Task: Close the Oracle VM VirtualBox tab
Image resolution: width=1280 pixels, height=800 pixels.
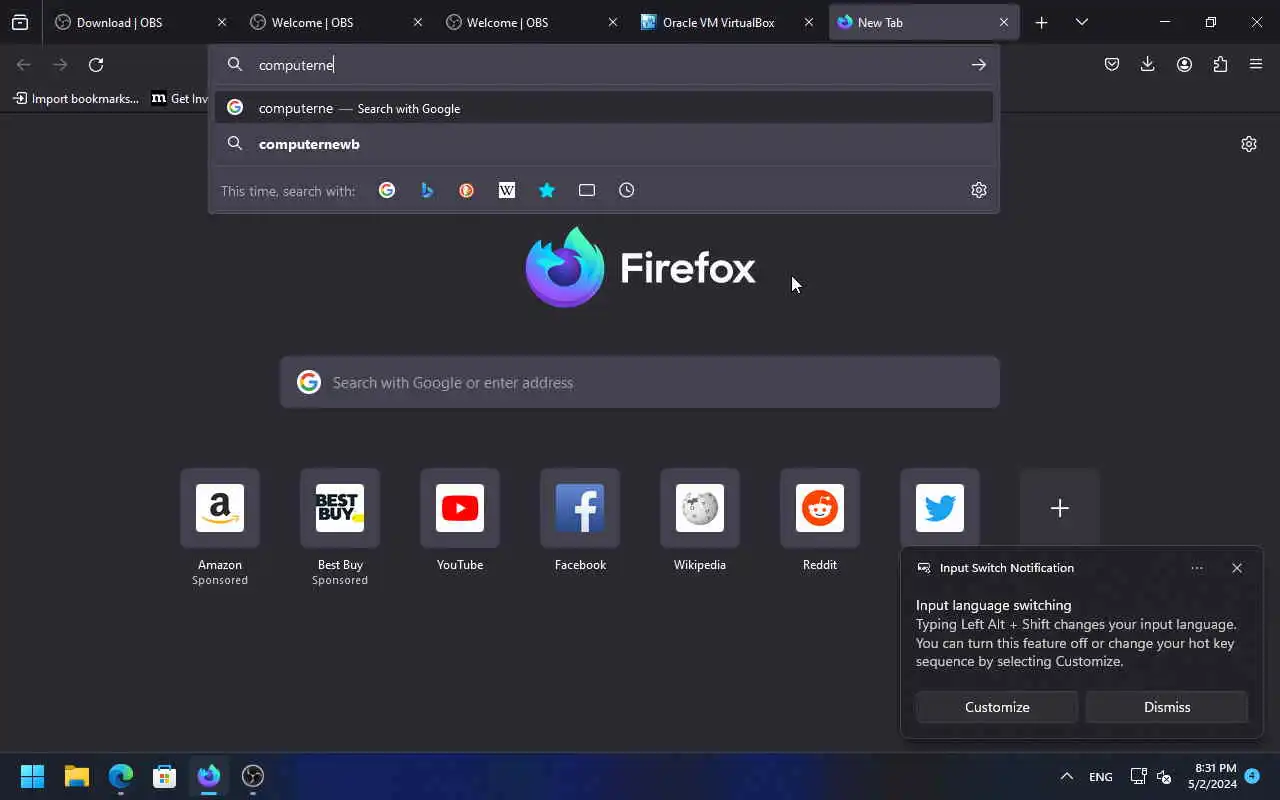Action: (x=809, y=22)
